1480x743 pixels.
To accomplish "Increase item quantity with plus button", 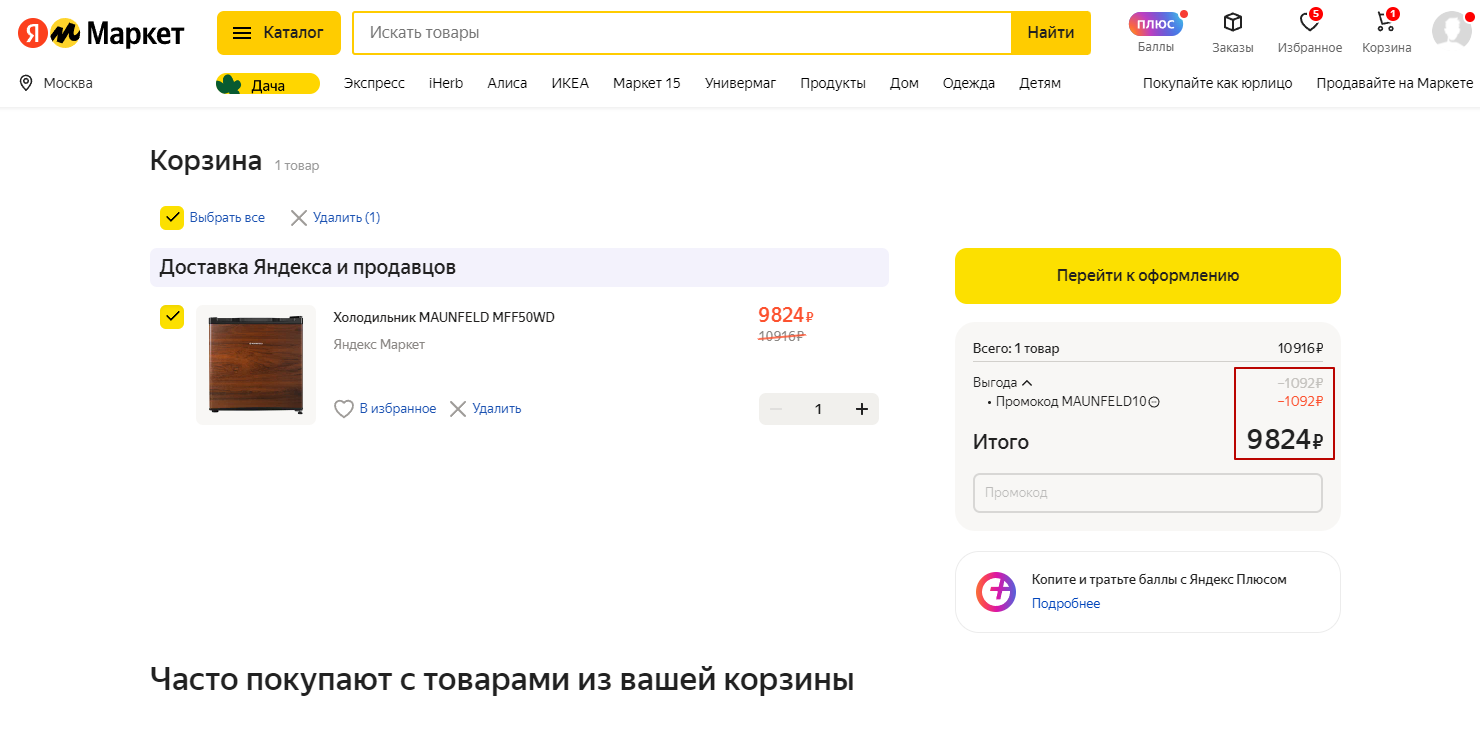I will pyautogui.click(x=861, y=409).
